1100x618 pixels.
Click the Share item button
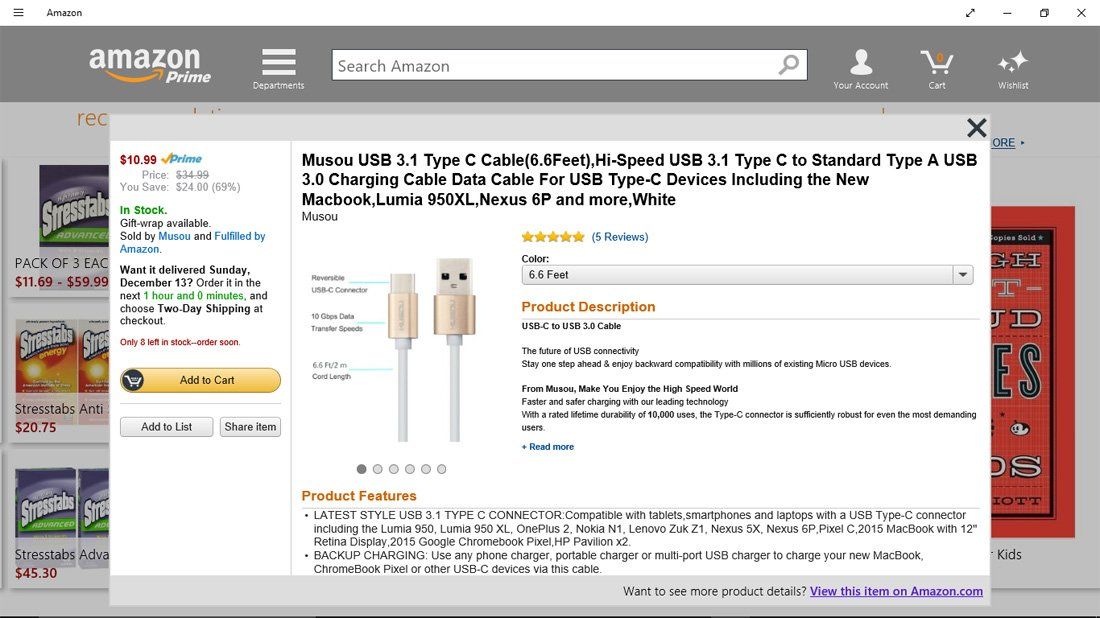[x=250, y=427]
